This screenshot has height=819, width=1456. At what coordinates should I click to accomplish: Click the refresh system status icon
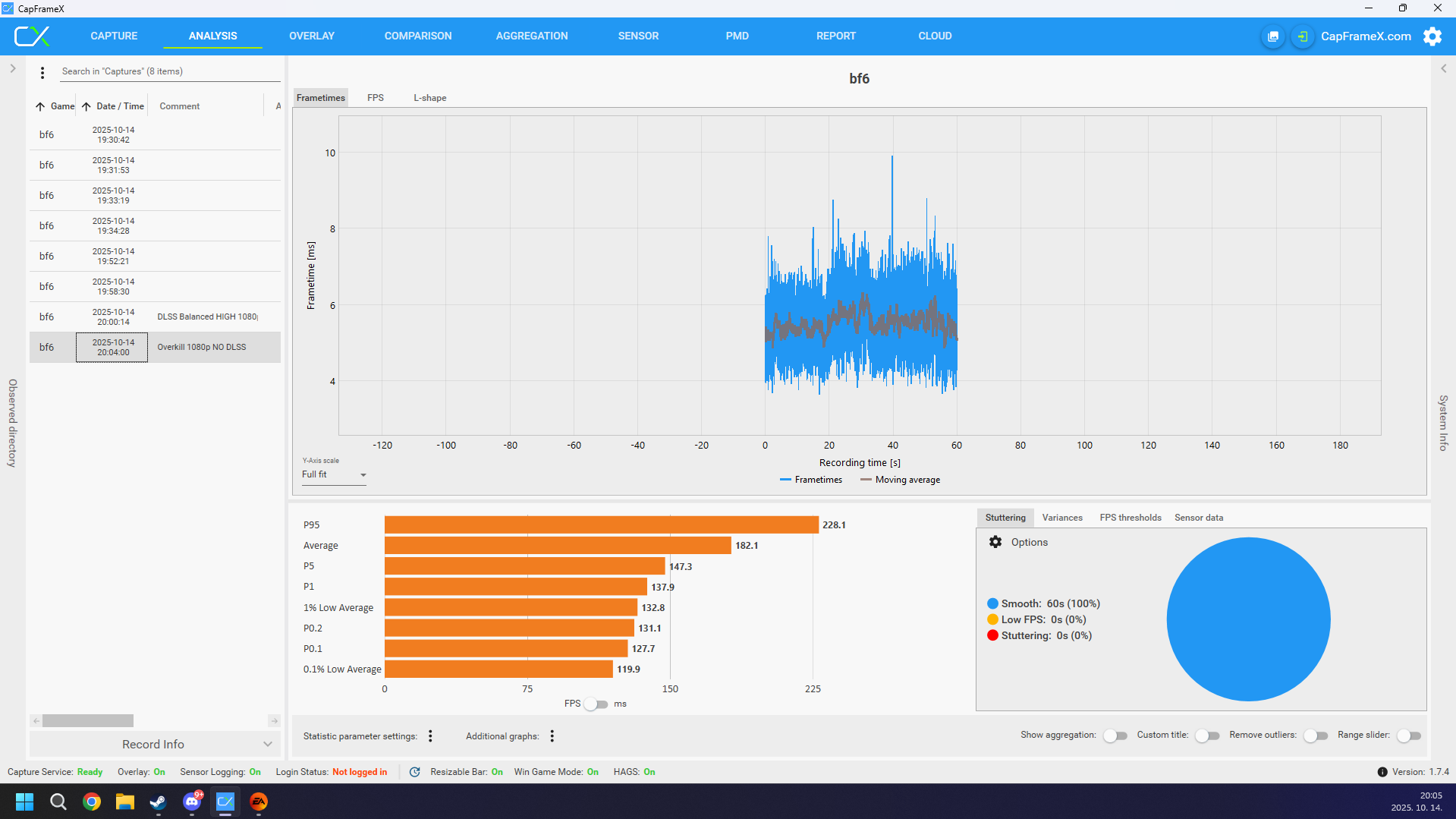pos(415,772)
